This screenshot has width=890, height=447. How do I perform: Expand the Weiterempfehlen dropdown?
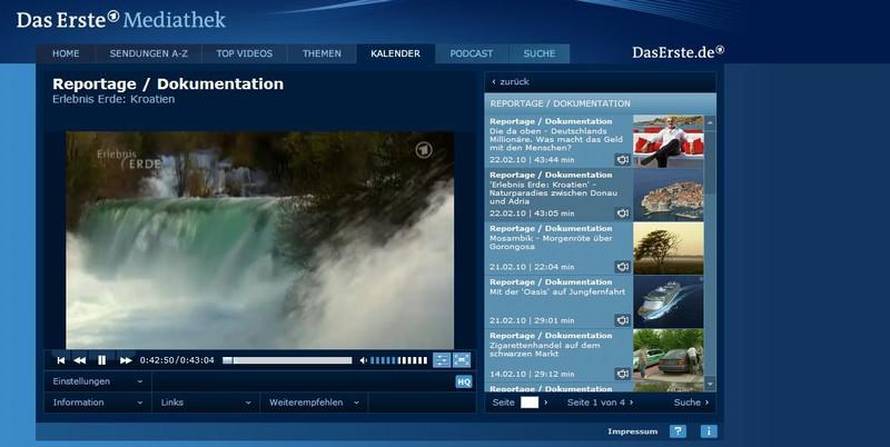click(x=314, y=402)
